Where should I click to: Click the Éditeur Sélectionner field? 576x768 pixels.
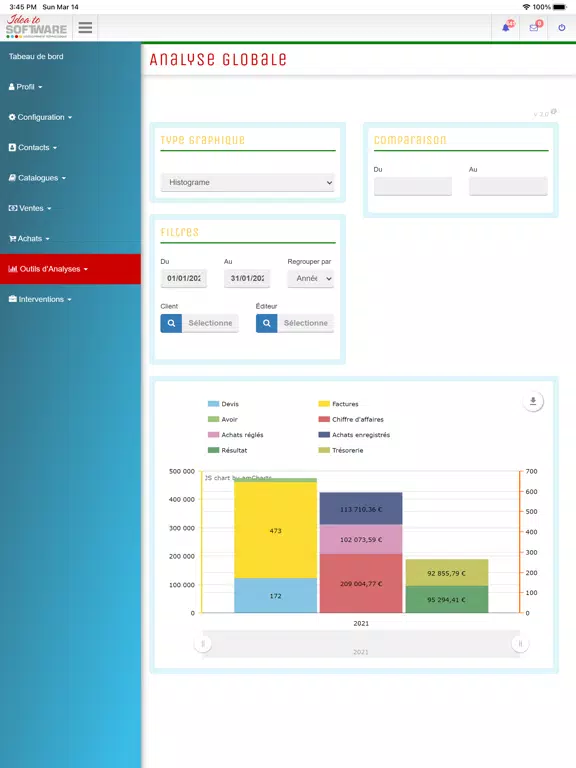(306, 323)
